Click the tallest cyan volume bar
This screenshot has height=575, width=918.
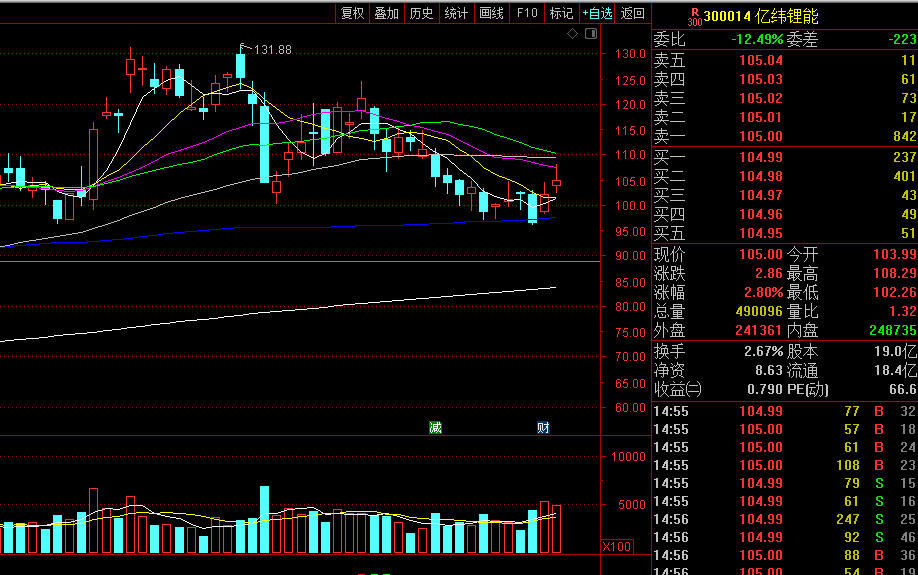click(x=264, y=519)
